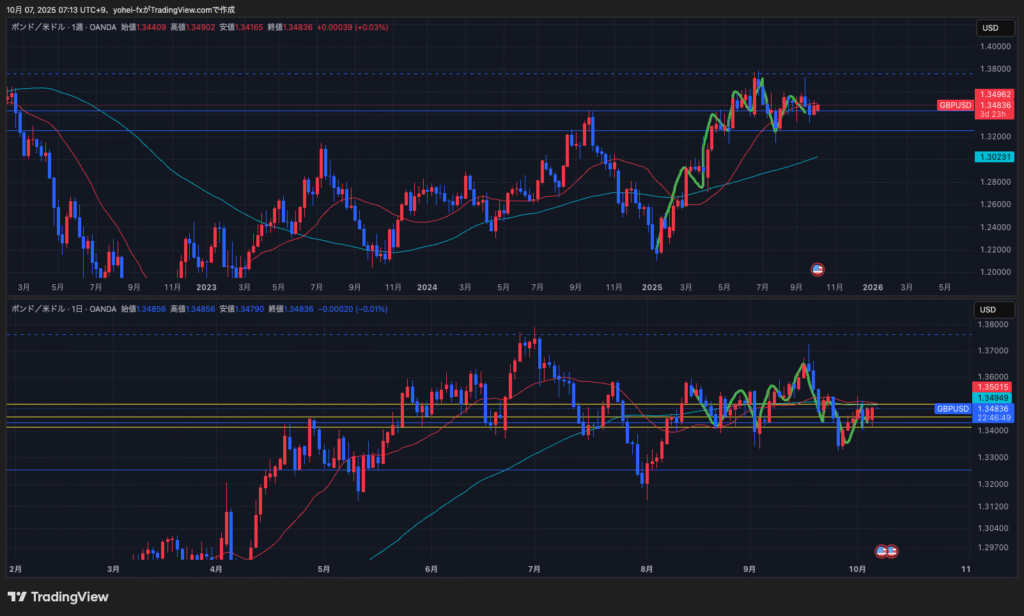Click the daily chart symbol title ポンド／米ドル 1日

[60, 309]
